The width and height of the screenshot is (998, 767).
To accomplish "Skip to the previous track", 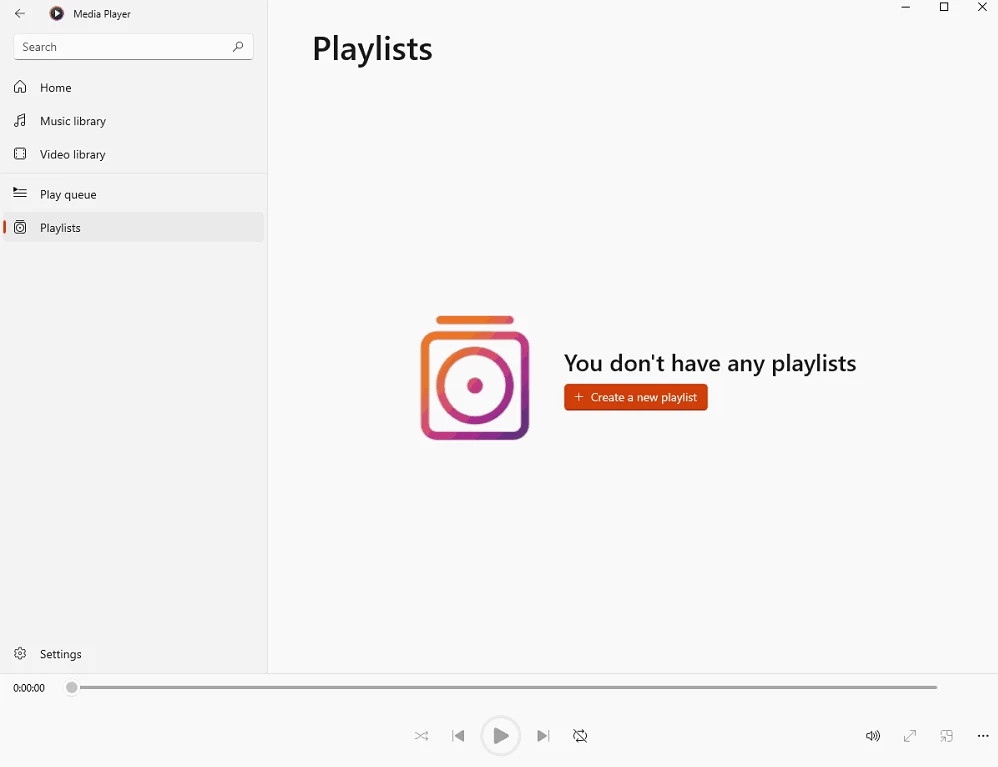I will 458,736.
